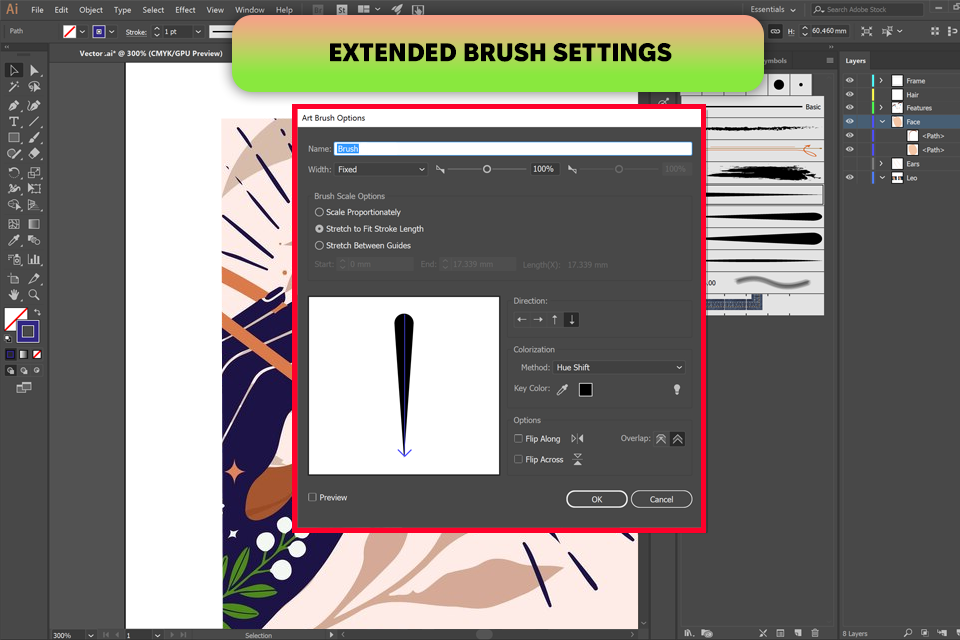Select the Artboard tool
960x640 pixels.
[13, 279]
